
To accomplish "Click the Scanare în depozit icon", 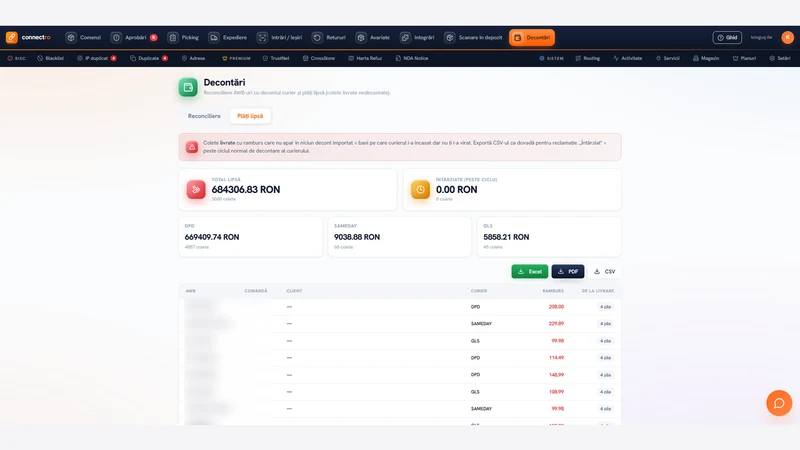I will pyautogui.click(x=449, y=37).
